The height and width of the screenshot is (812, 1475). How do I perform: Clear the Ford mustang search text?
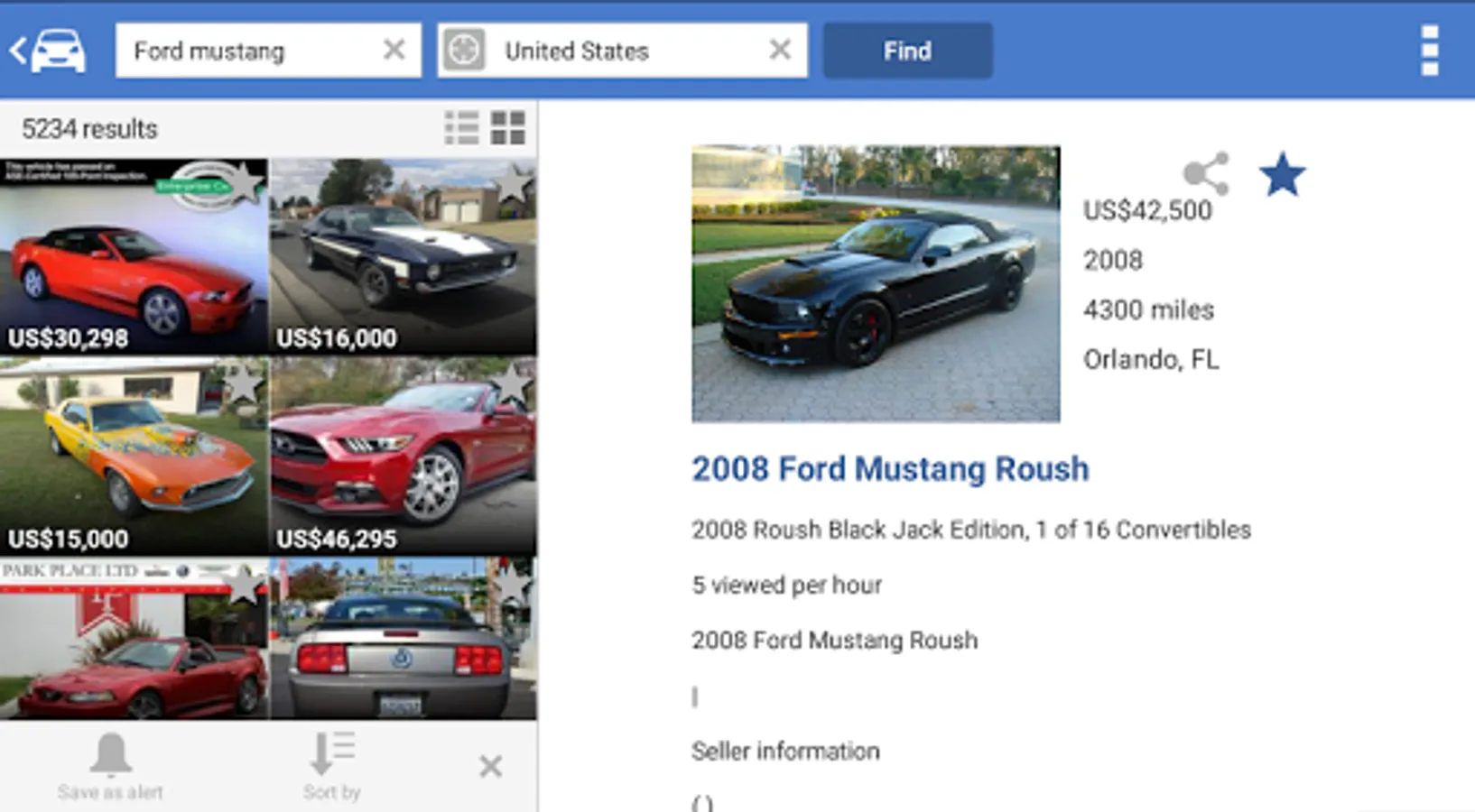pyautogui.click(x=394, y=50)
